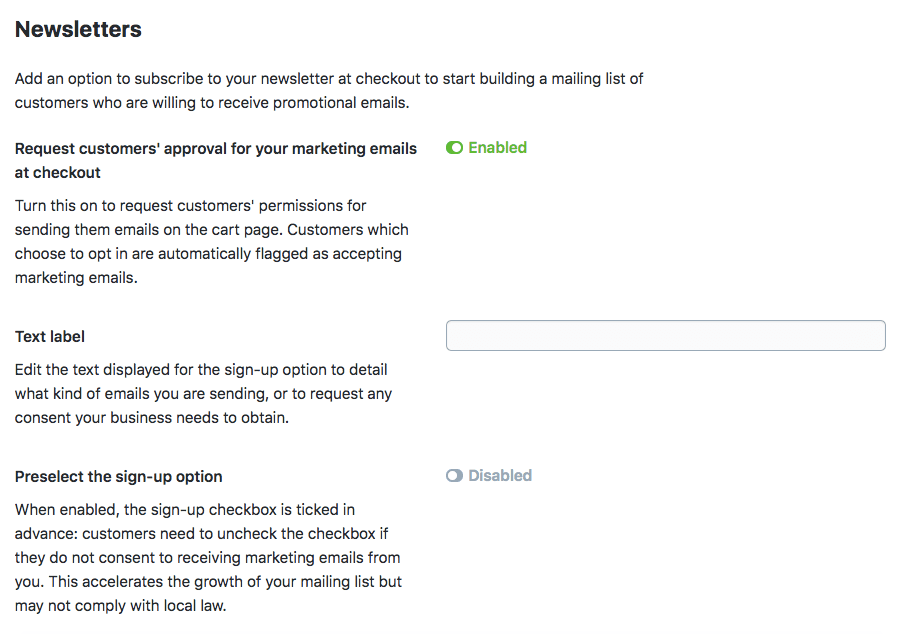Click the "willing to receive promotional emails" line
Screen dimensions: 901x634
click(x=212, y=103)
